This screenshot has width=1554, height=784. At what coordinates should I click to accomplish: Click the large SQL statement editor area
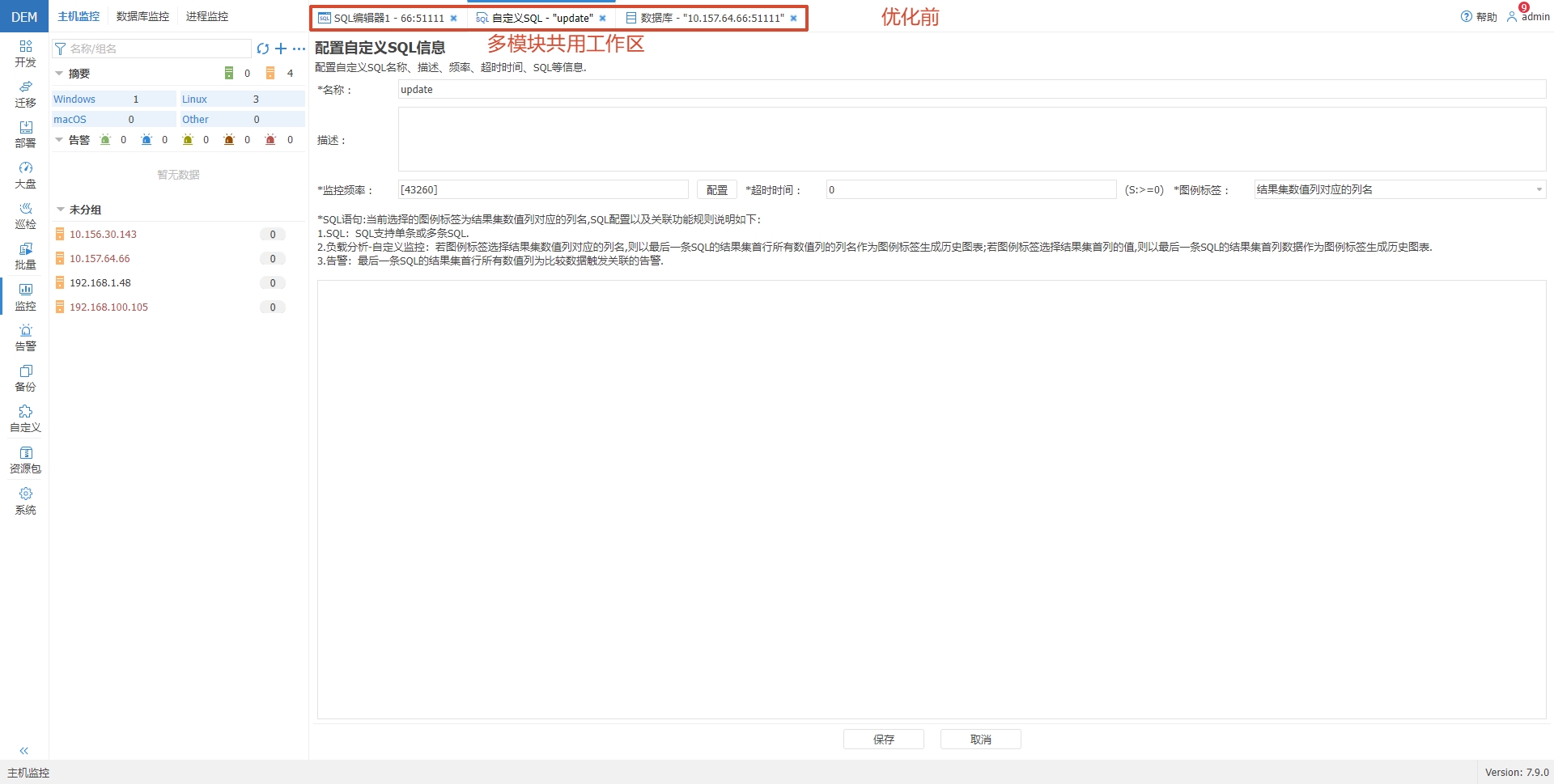pos(932,499)
